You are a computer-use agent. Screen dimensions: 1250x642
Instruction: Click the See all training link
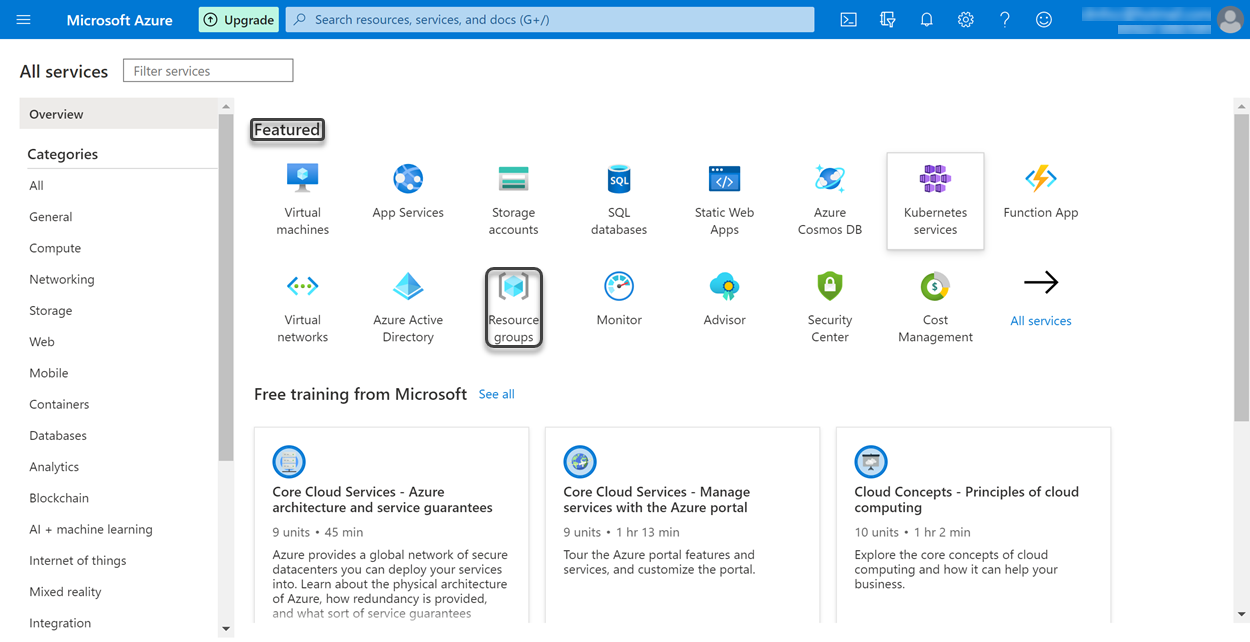coord(496,394)
